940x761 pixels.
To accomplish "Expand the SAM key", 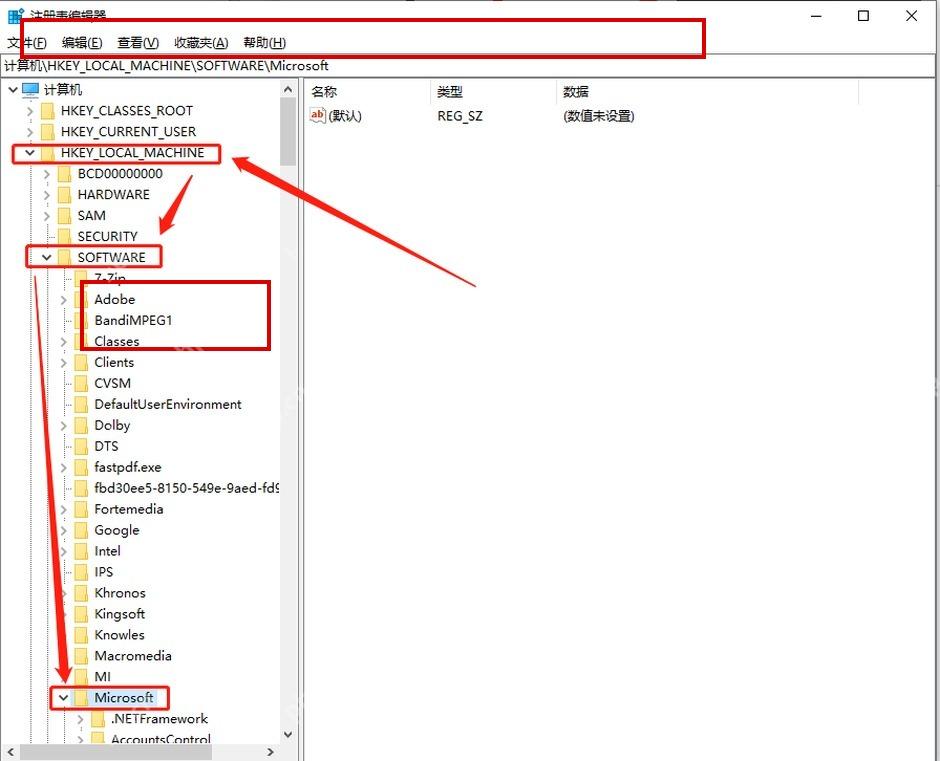I will 46,216.
